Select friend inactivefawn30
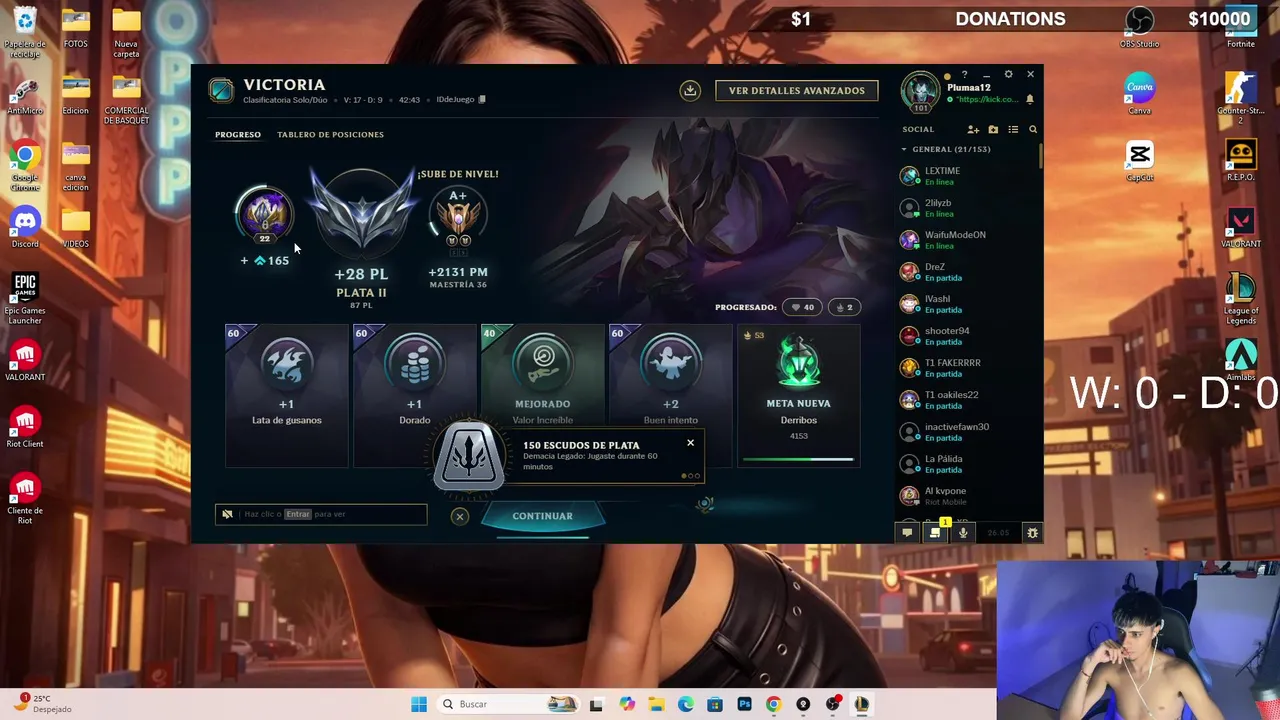The width and height of the screenshot is (1280, 720). pos(965,432)
